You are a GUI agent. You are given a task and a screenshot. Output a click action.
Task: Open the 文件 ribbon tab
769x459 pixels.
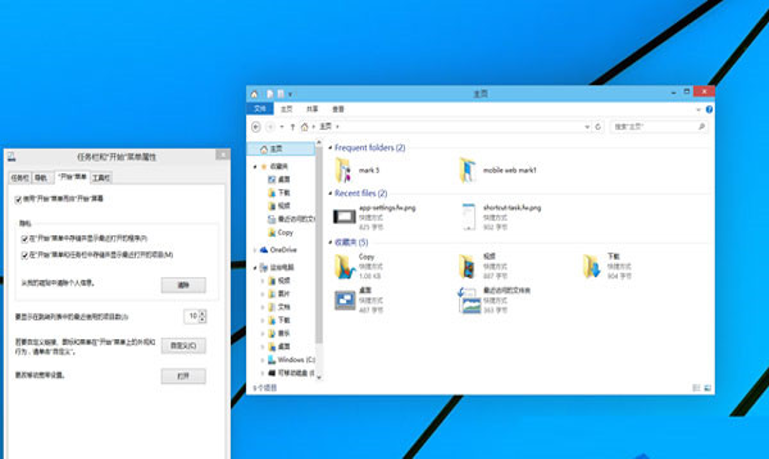(x=260, y=108)
